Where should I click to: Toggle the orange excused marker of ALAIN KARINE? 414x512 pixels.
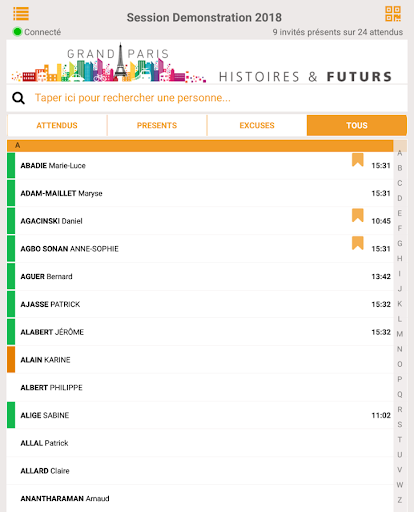click(x=11, y=359)
